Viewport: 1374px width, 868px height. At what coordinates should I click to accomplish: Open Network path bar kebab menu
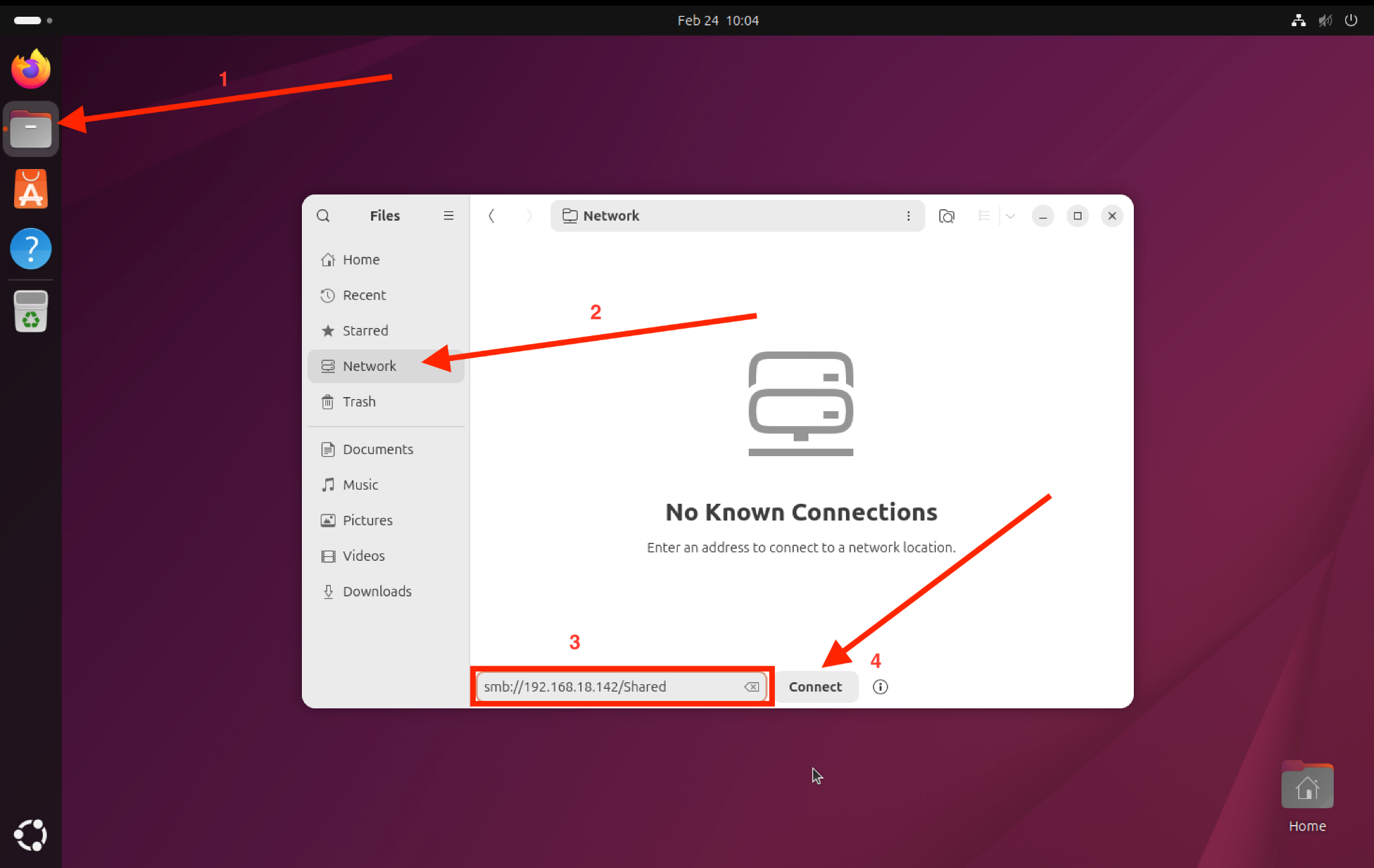pos(908,216)
